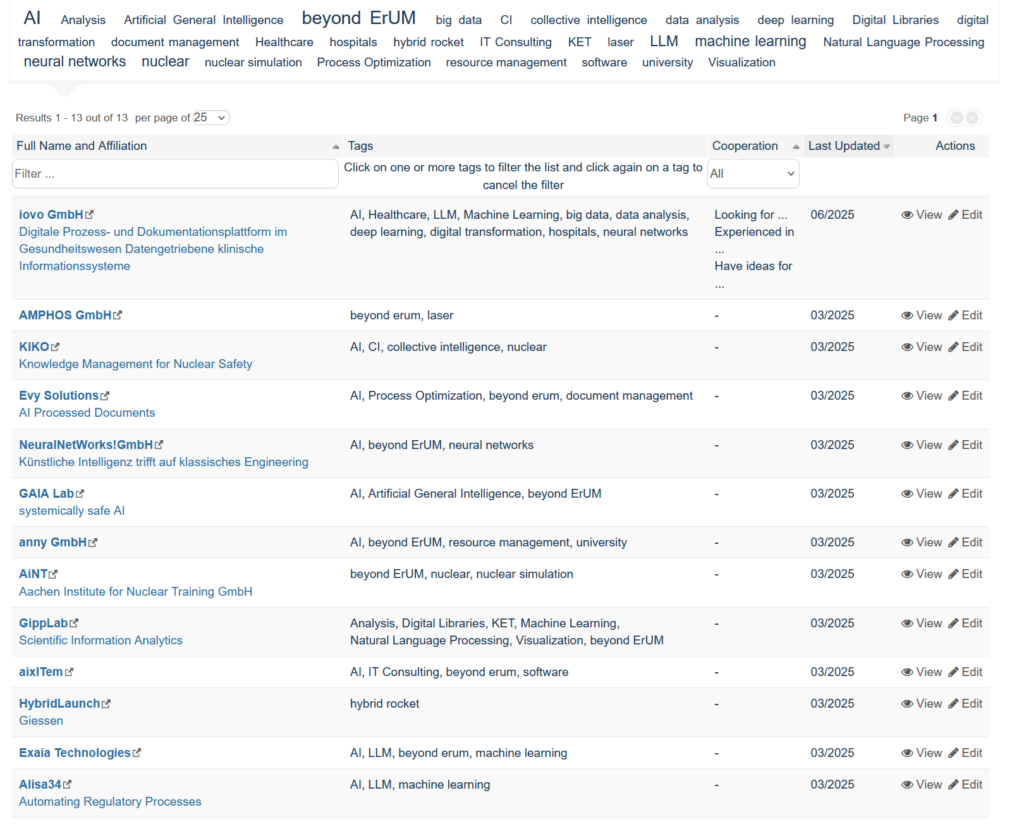Filter by the LLM tag in cloud
Image resolution: width=1024 pixels, height=824 pixels.
[664, 42]
